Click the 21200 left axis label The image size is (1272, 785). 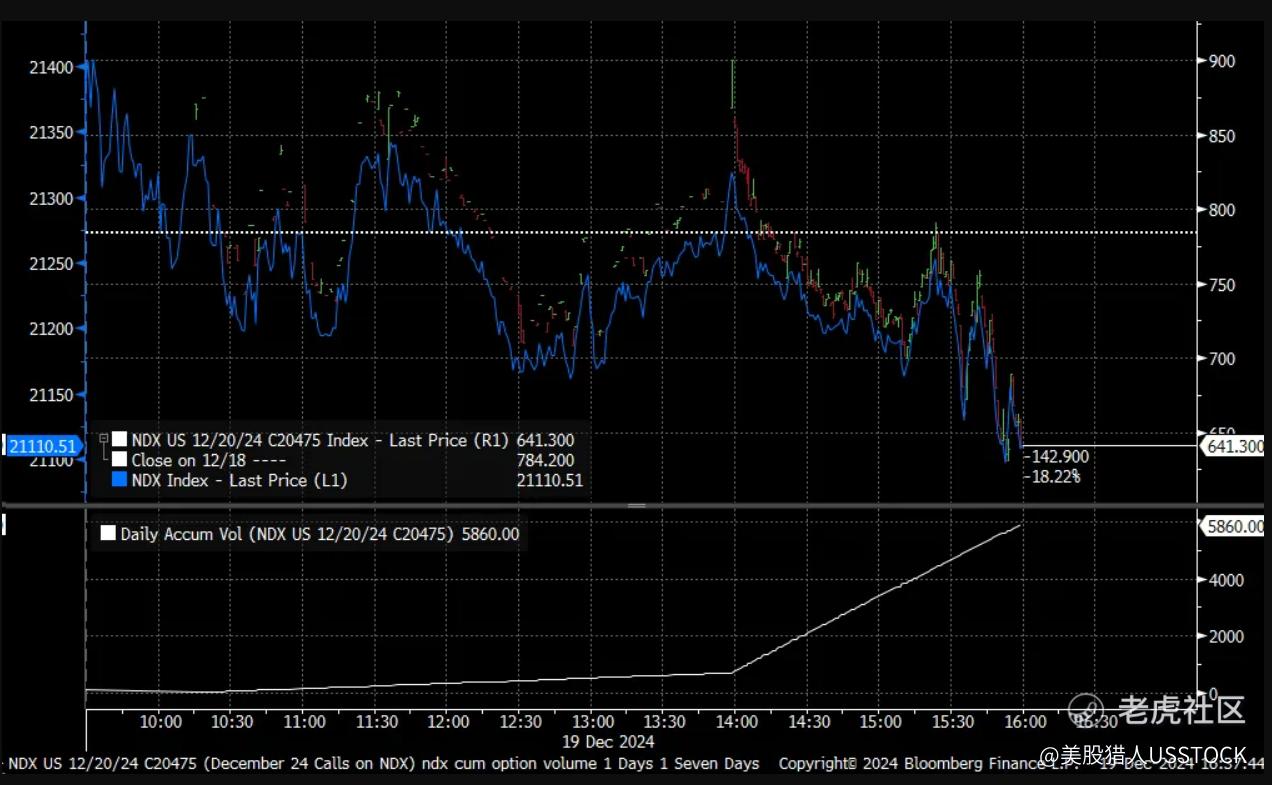(x=51, y=329)
